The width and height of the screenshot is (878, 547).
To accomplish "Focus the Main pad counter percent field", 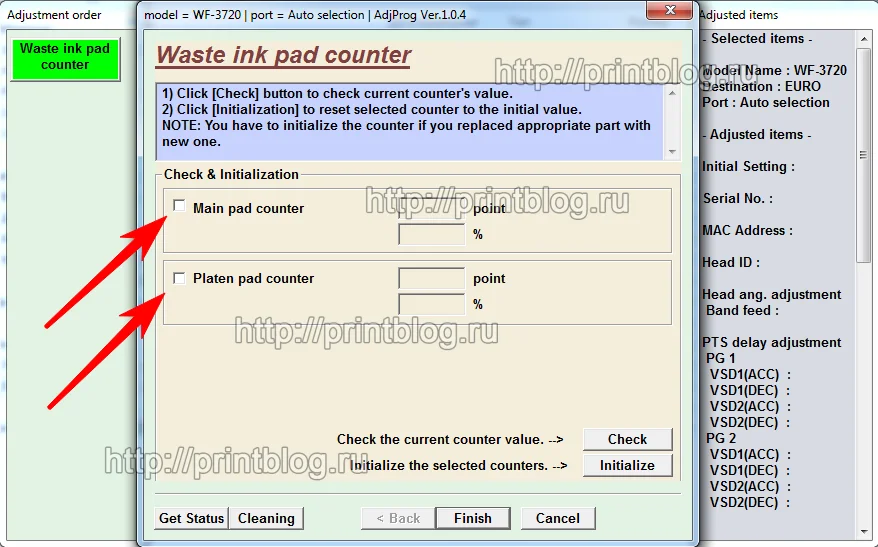I will click(431, 234).
